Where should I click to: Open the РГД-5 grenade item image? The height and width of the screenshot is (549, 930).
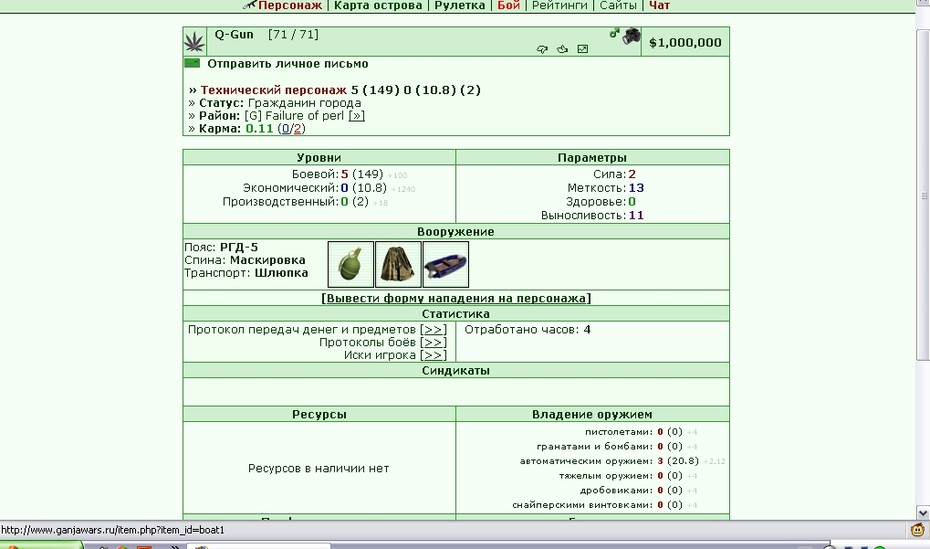coord(351,264)
